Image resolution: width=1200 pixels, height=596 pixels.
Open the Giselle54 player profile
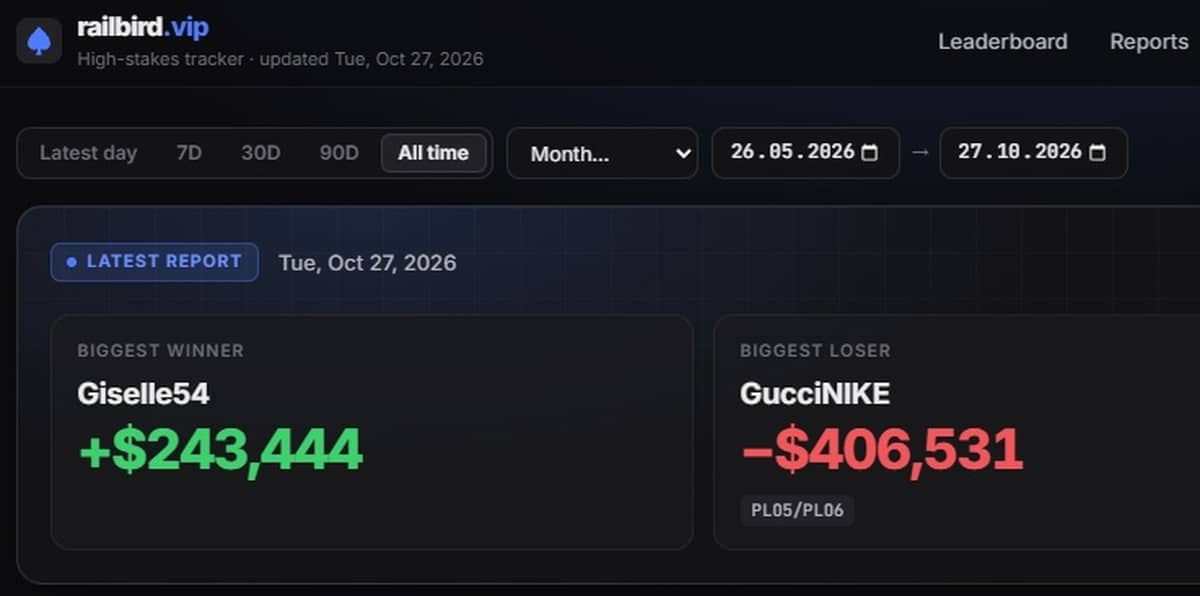pyautogui.click(x=143, y=394)
